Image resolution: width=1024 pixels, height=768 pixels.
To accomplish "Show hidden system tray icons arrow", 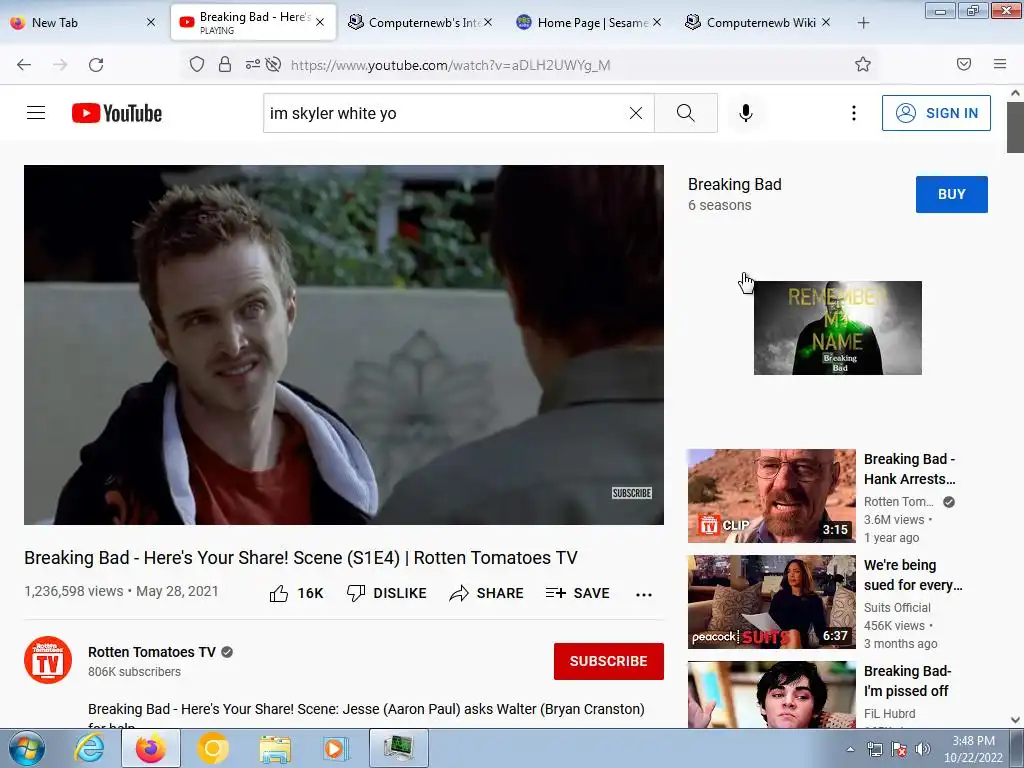I will point(850,749).
